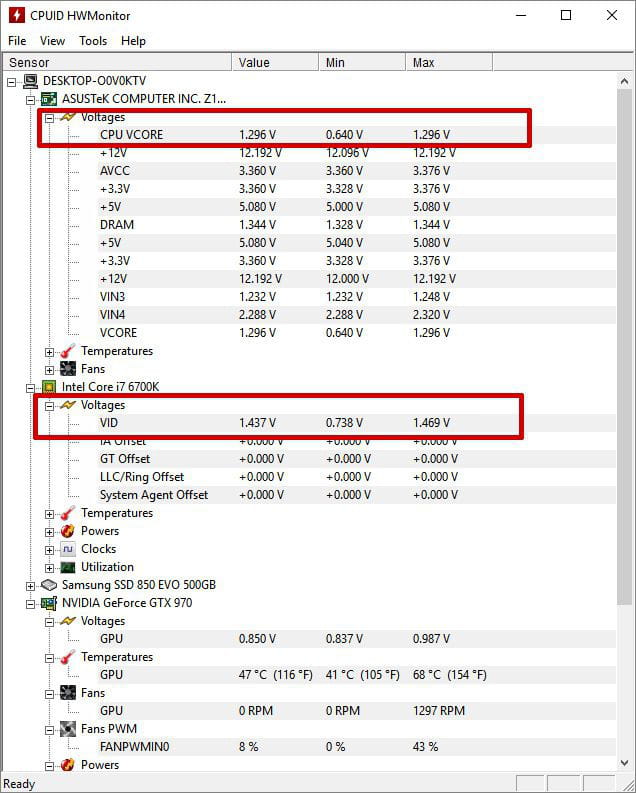Expand the Clocks node
Screen dimensions: 636x793
[50, 550]
